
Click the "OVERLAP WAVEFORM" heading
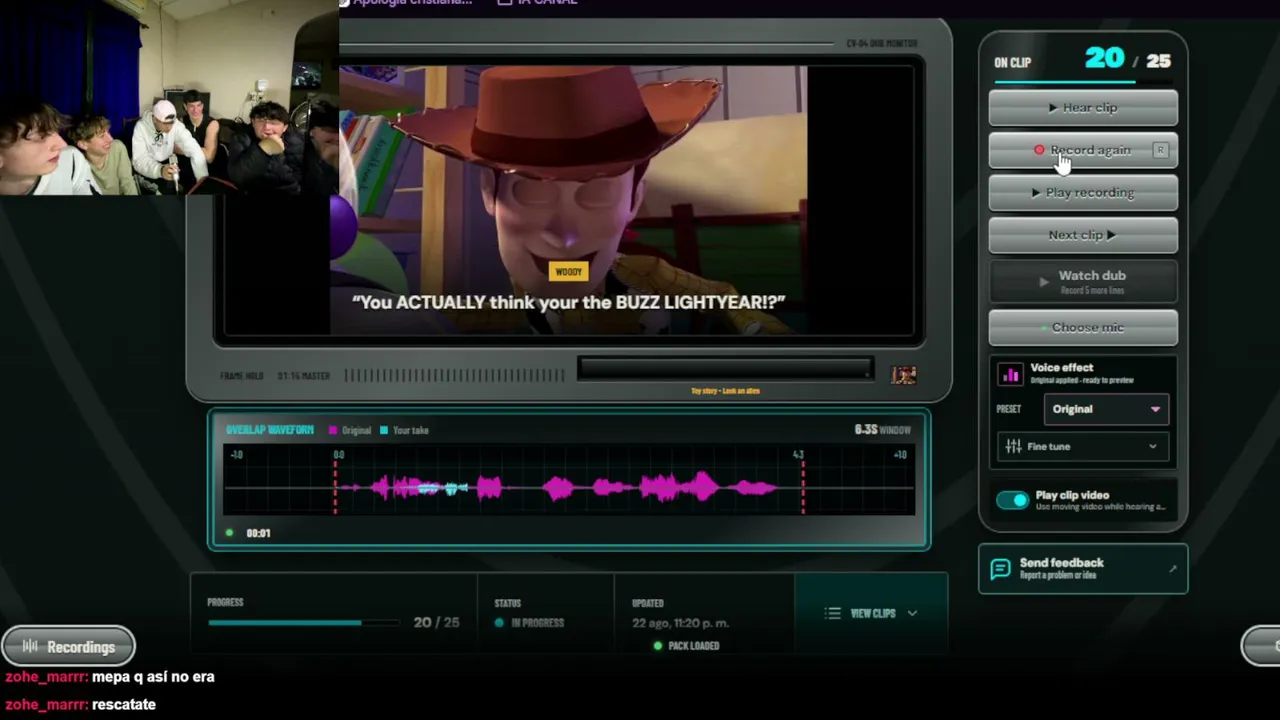point(270,430)
